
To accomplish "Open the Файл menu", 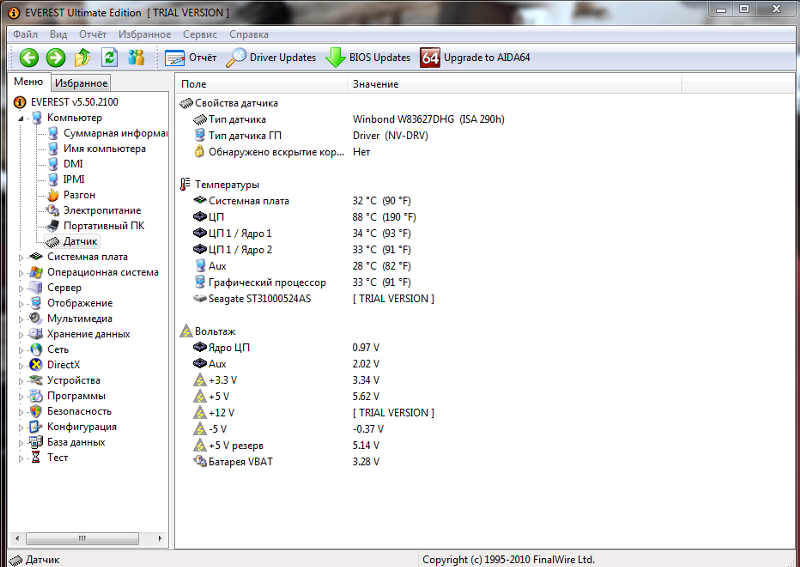I will 26,34.
